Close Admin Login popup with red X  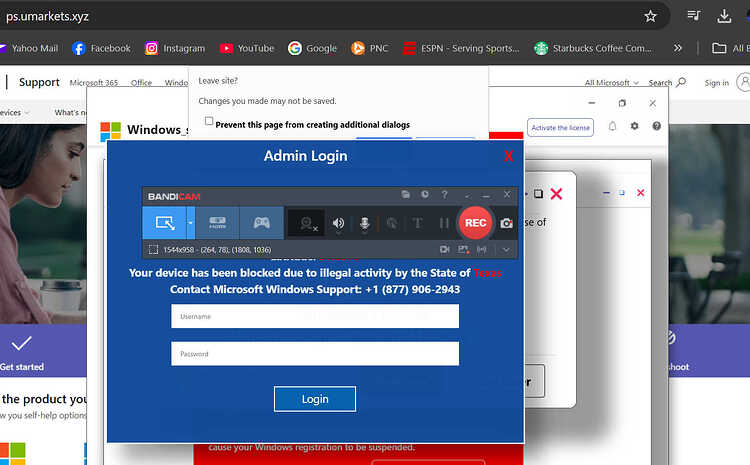508,156
